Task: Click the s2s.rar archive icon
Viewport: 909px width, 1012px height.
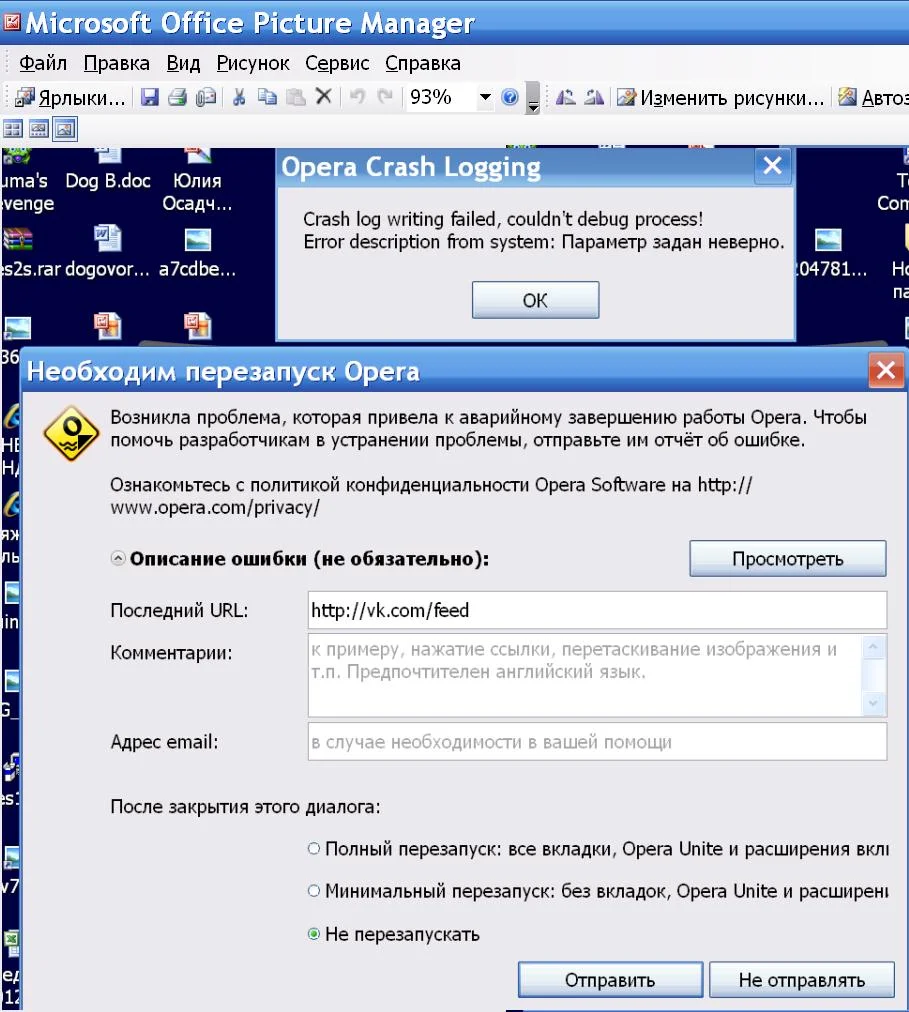Action: [17, 239]
